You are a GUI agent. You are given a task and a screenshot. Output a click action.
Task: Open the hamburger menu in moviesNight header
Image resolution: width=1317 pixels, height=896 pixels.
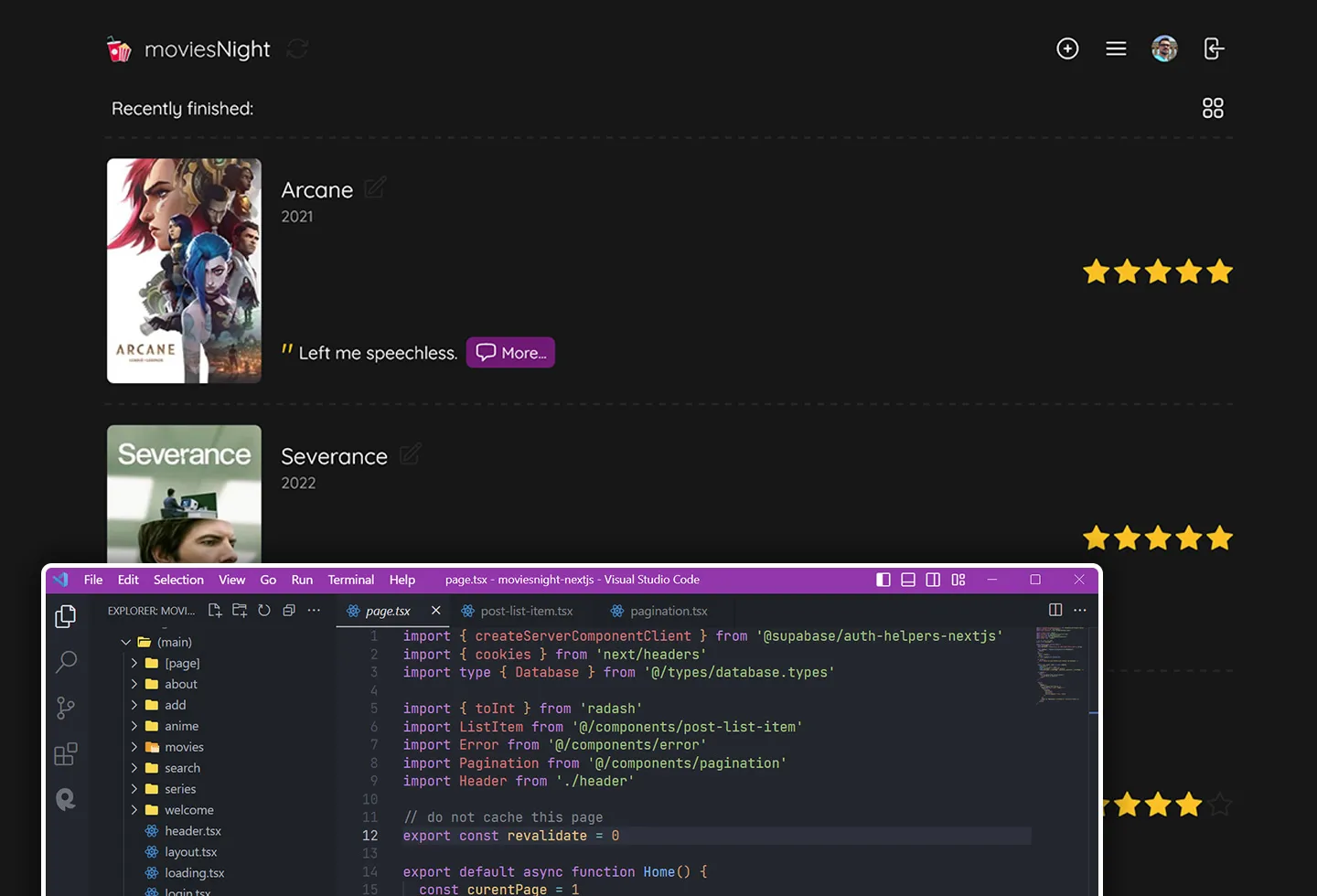click(1116, 48)
